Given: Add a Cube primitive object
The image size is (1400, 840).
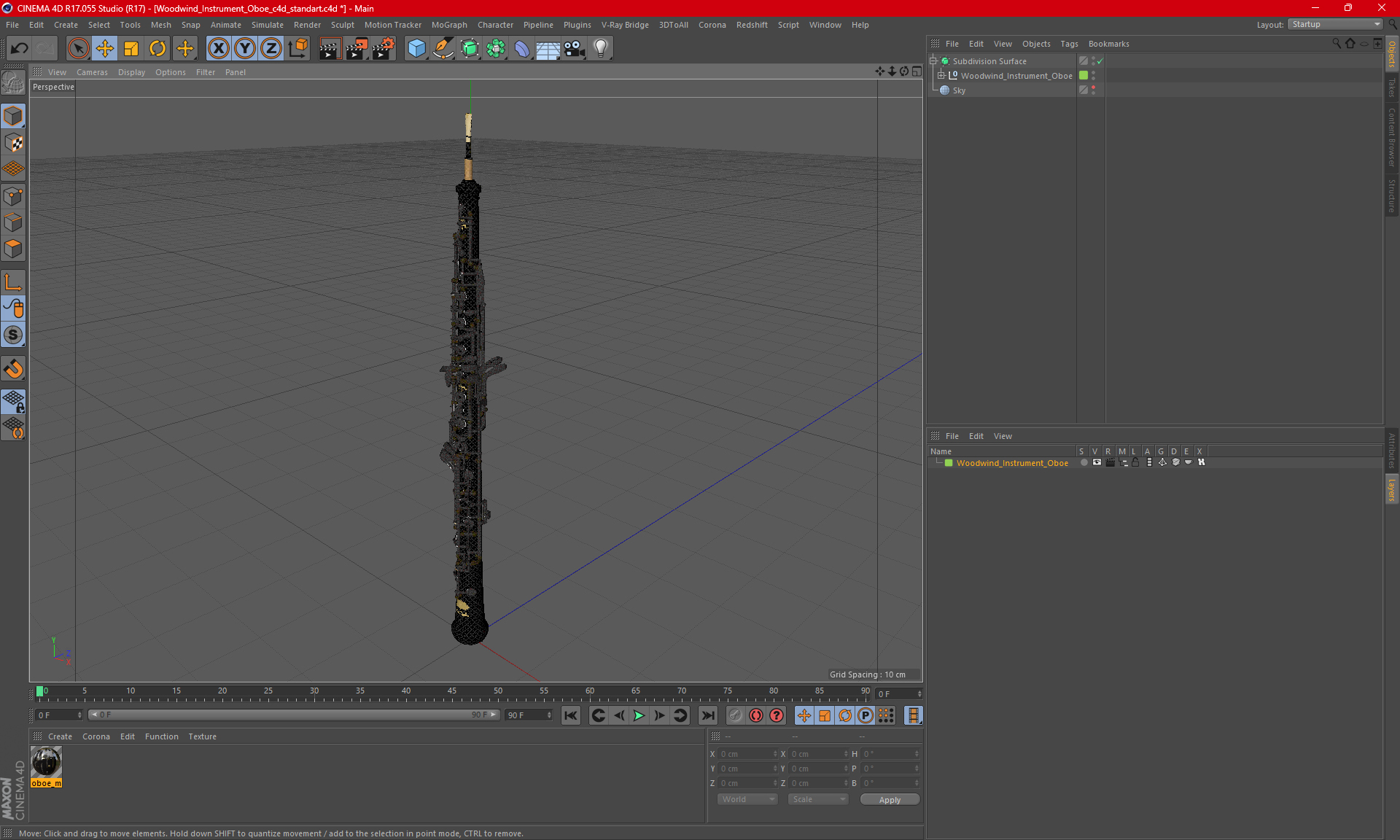Looking at the screenshot, I should [416, 48].
